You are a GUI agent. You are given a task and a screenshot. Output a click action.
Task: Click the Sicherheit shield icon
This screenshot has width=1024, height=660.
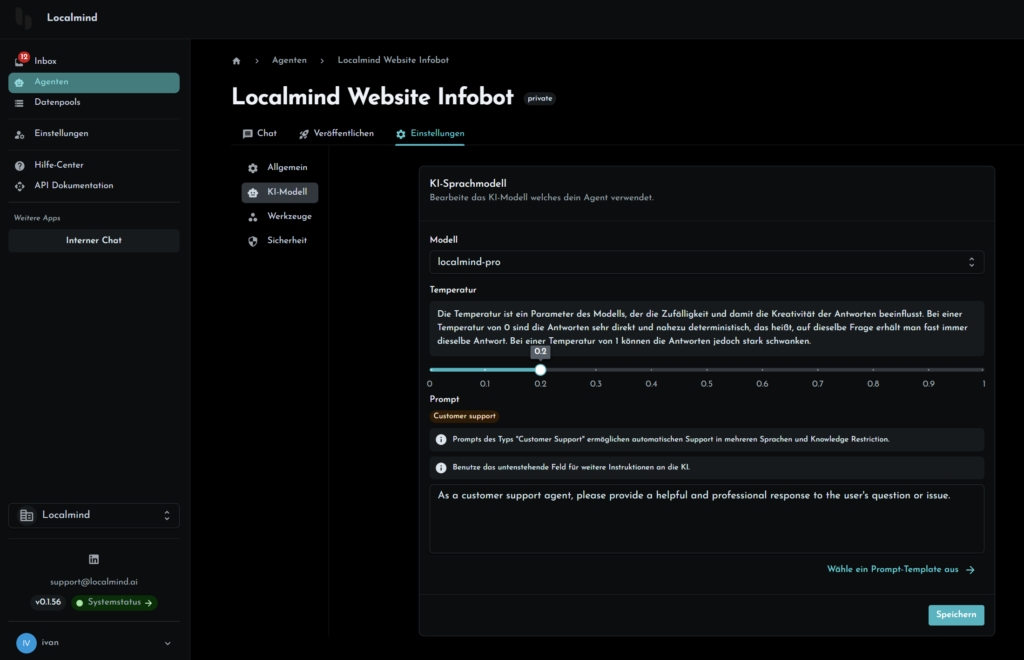[253, 241]
